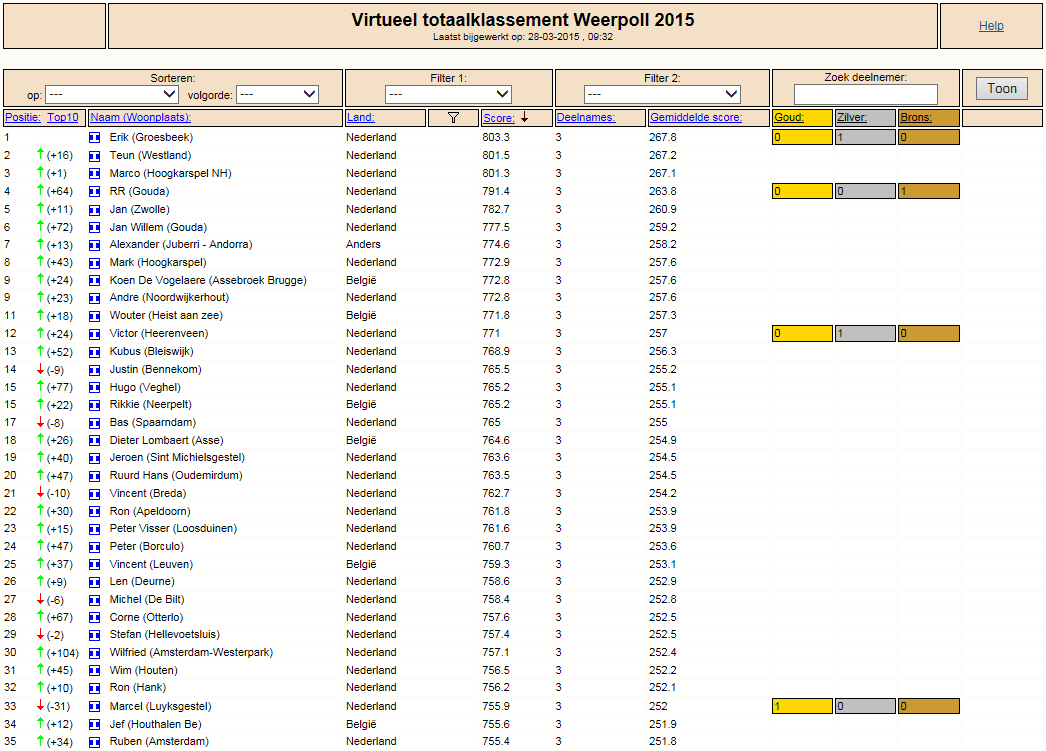This screenshot has width=1046, height=751.
Task: Click the blue icon next to Koen De Vogelaere
Action: [95, 281]
